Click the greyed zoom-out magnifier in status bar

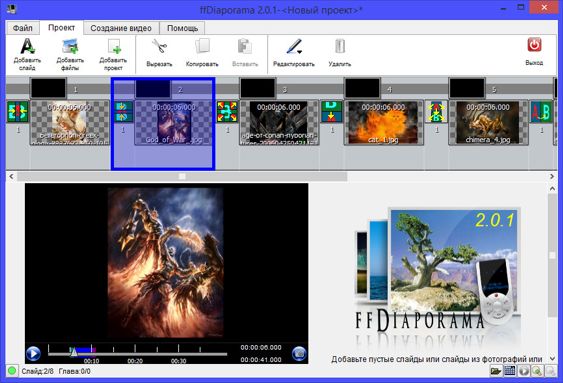click(x=550, y=371)
